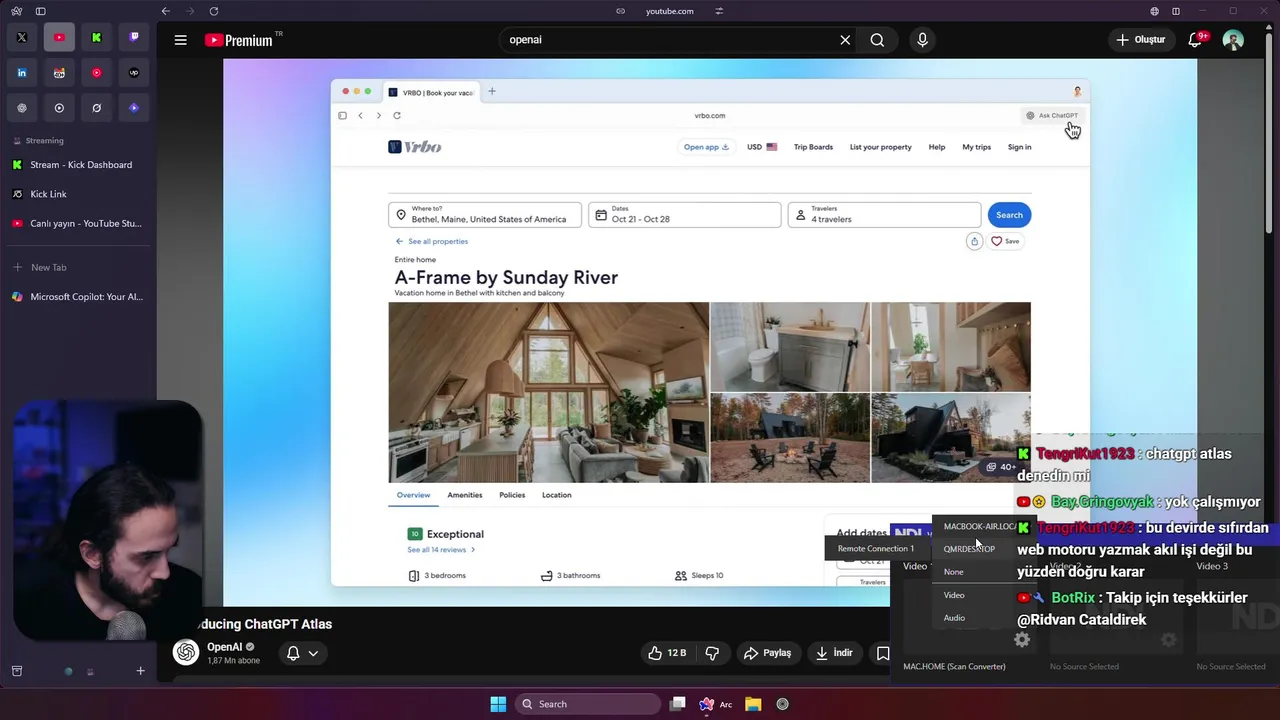Open the LinkedIn pinned tab

(21, 73)
